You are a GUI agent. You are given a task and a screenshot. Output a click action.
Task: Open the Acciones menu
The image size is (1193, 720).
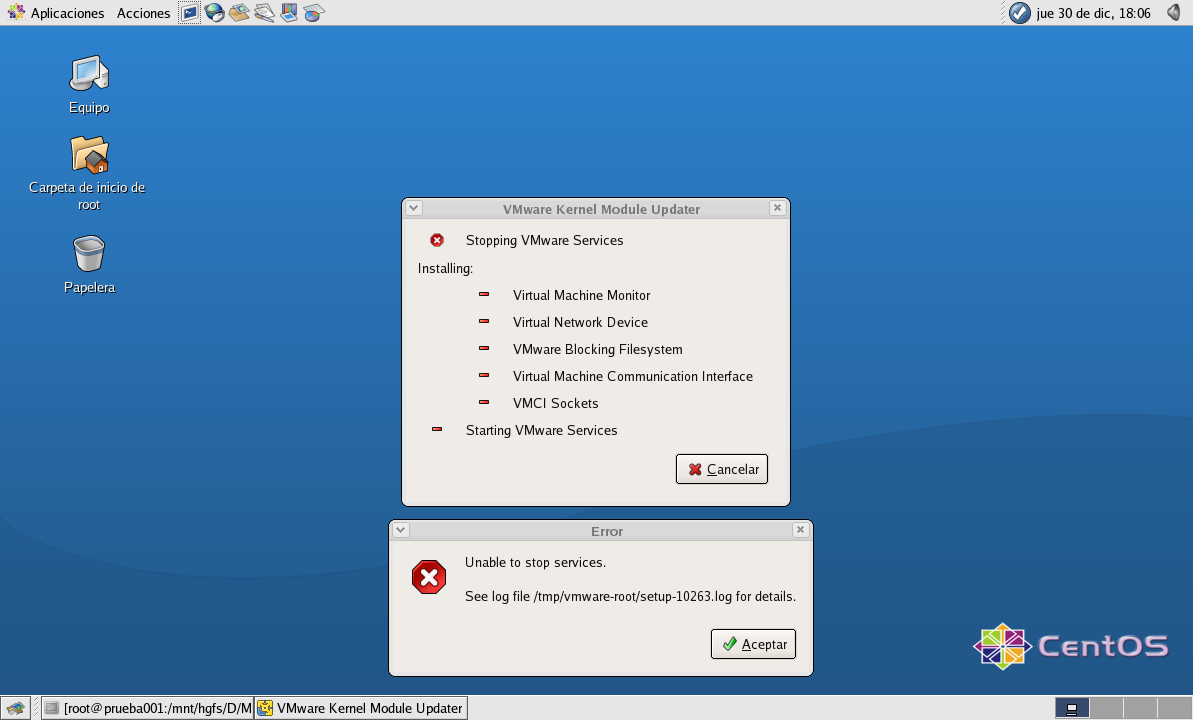pos(143,13)
